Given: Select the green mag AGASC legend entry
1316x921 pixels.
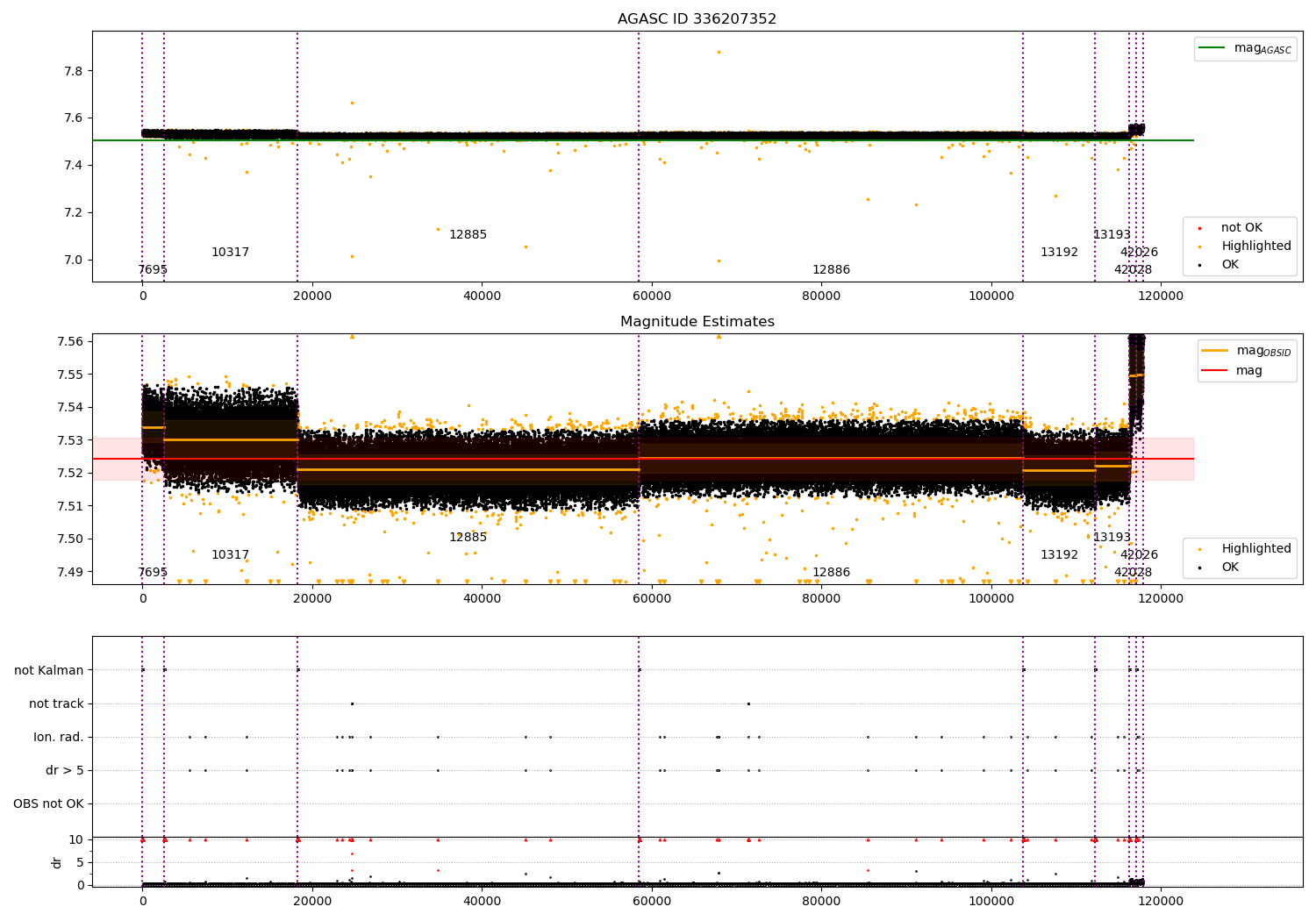Looking at the screenshot, I should coord(1245,48).
